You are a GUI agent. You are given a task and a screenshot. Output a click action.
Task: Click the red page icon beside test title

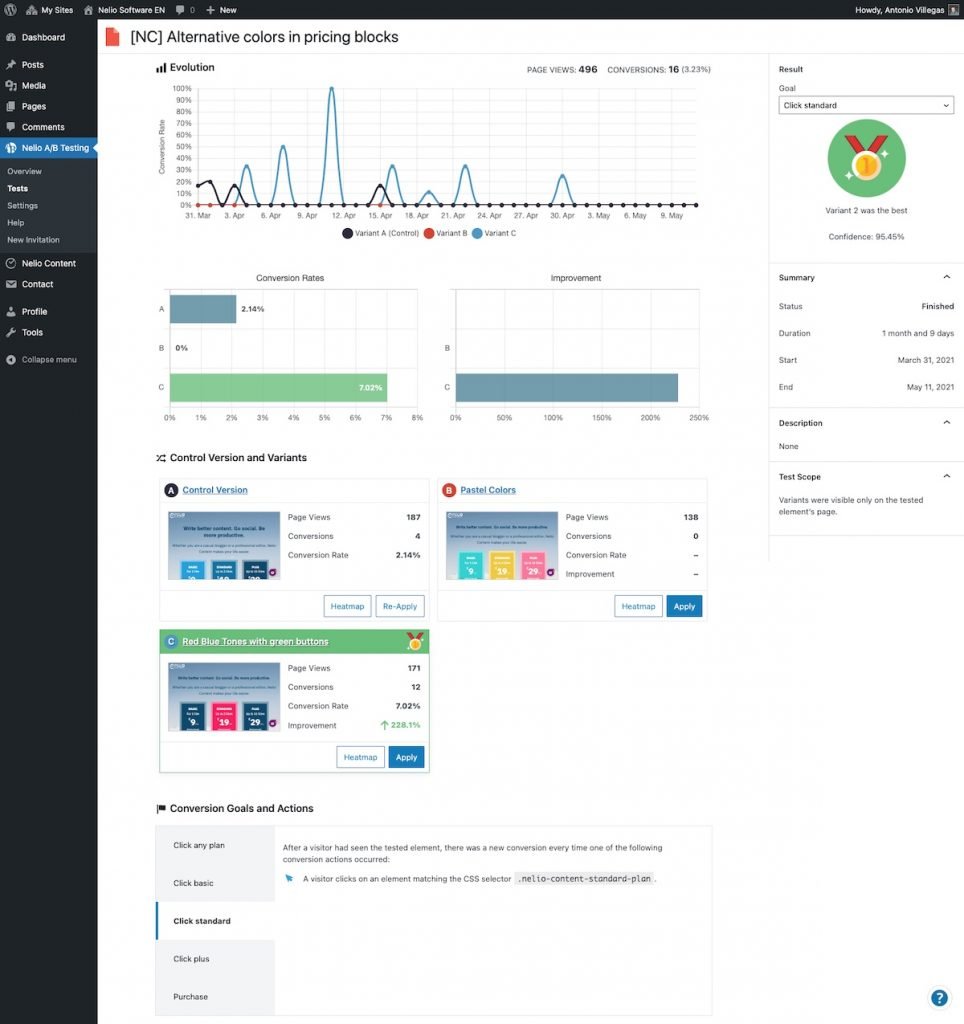pyautogui.click(x=112, y=37)
